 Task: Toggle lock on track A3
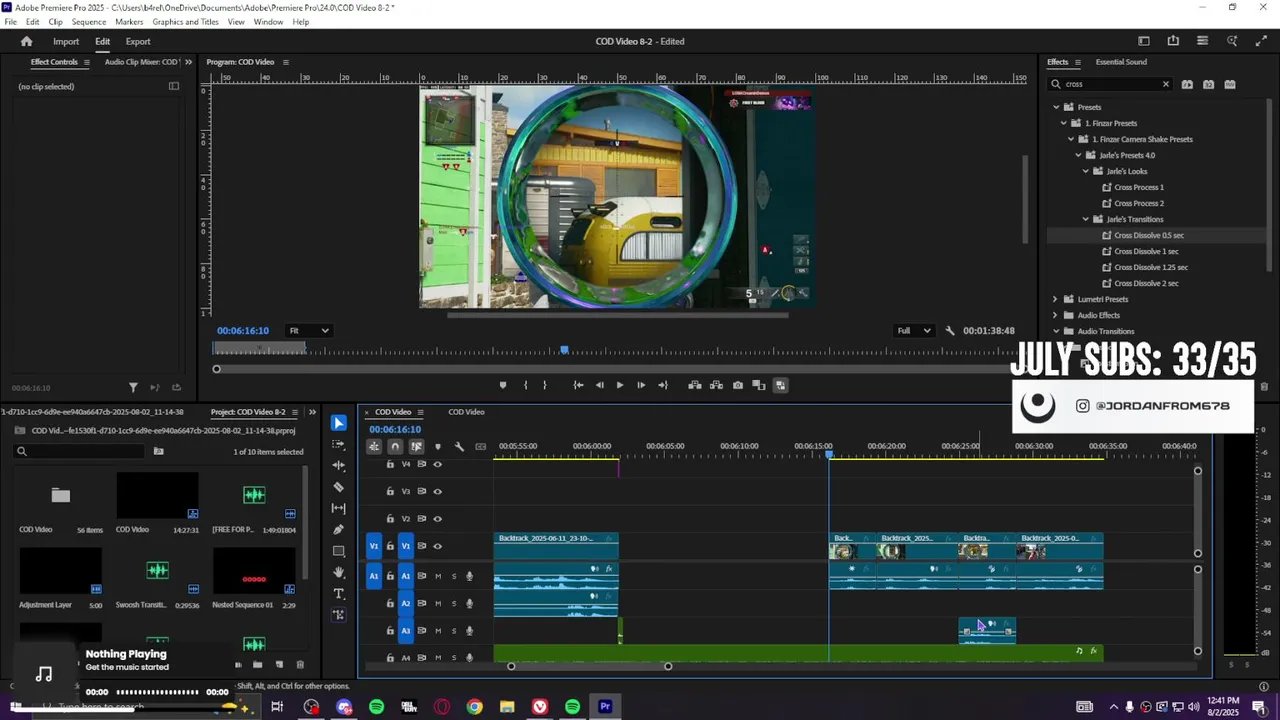(x=390, y=630)
